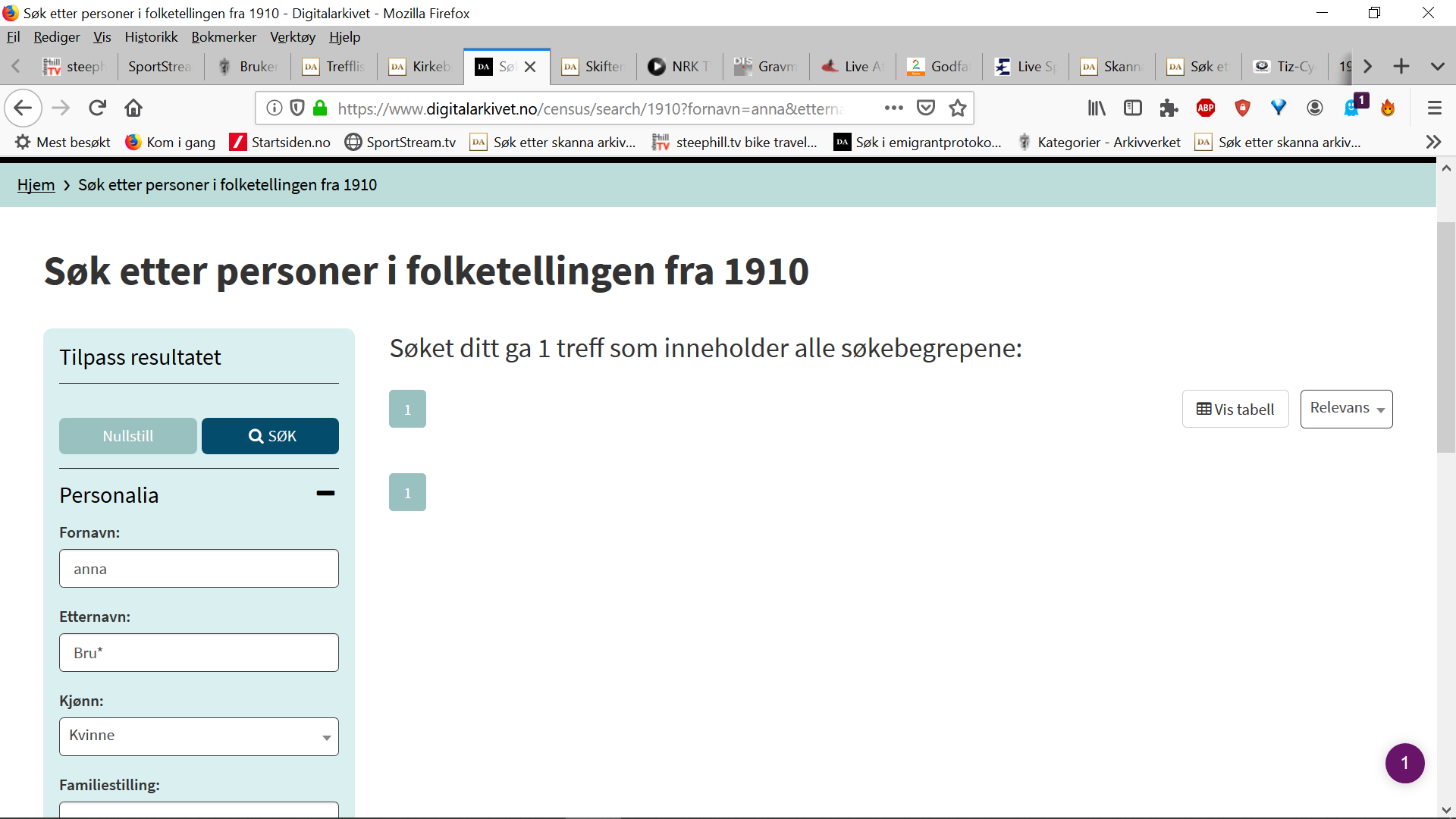The height and width of the screenshot is (819, 1456).
Task: Click the Nullstill button
Action: pos(128,436)
